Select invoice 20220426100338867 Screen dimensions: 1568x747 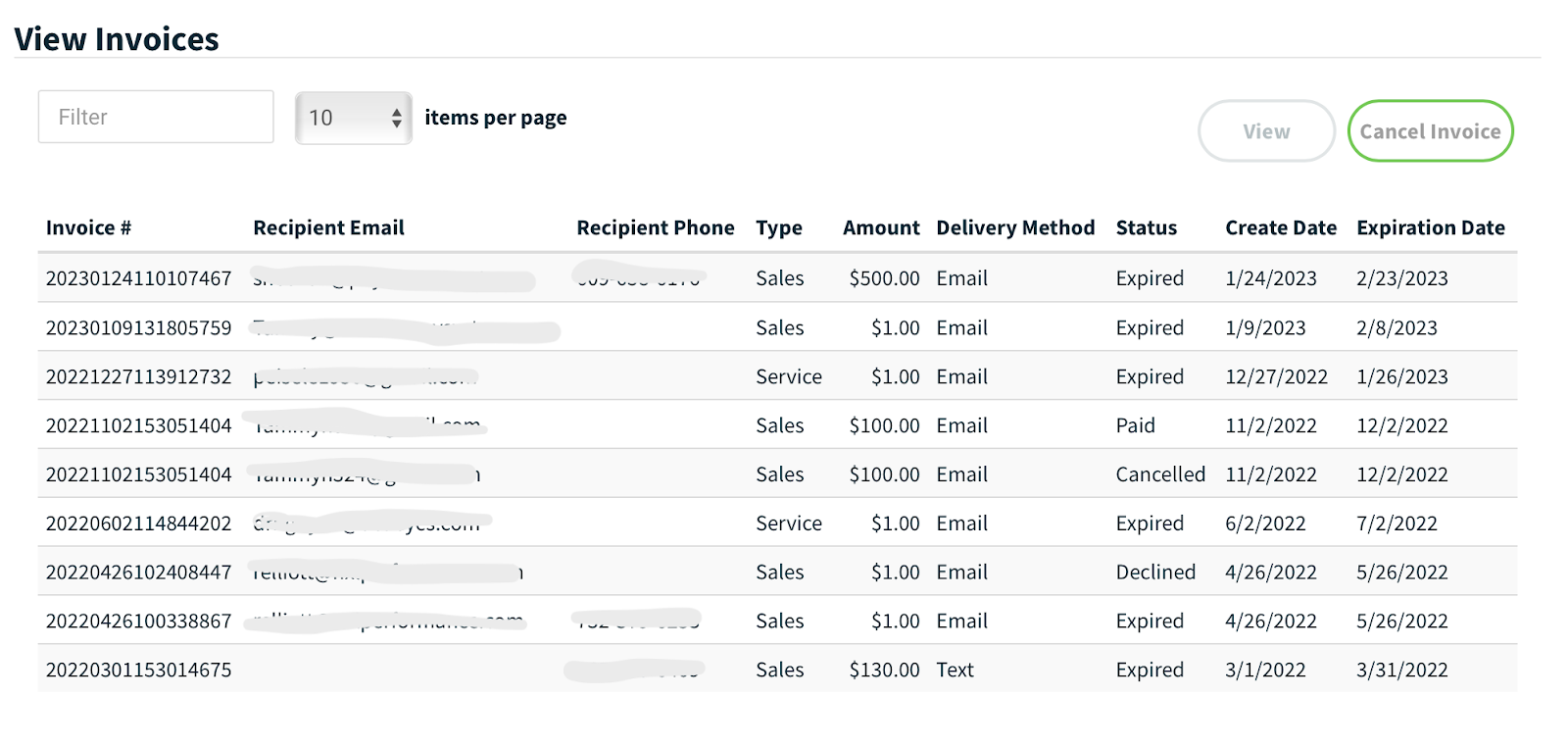(x=139, y=622)
